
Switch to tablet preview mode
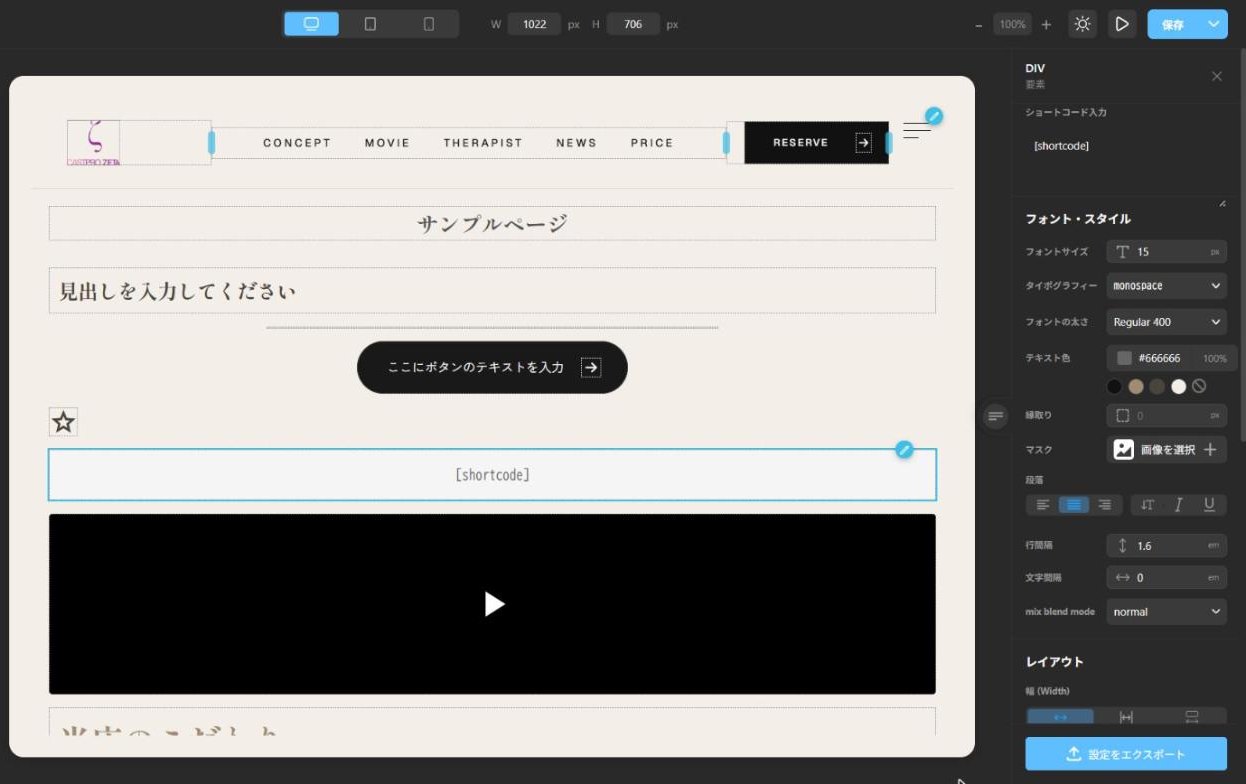370,24
